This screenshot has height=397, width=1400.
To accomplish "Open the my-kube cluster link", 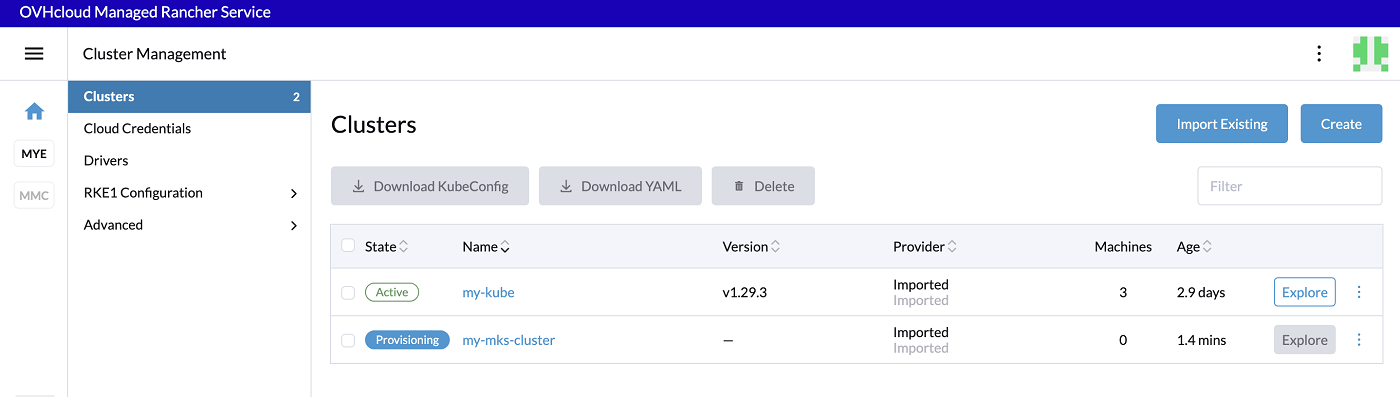I will [x=488, y=293].
